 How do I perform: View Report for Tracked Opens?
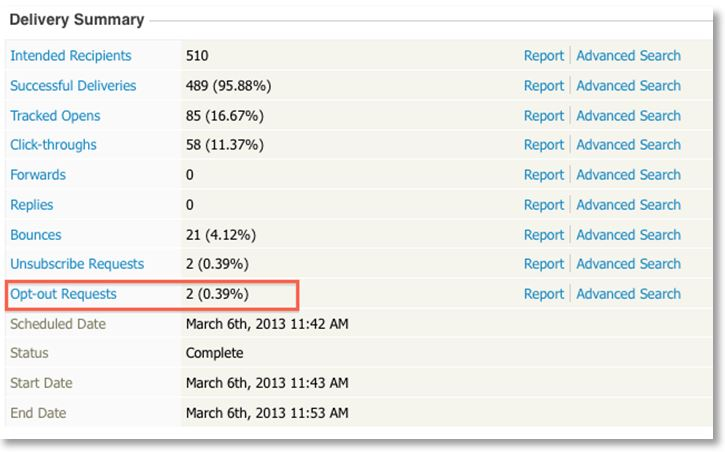click(544, 116)
